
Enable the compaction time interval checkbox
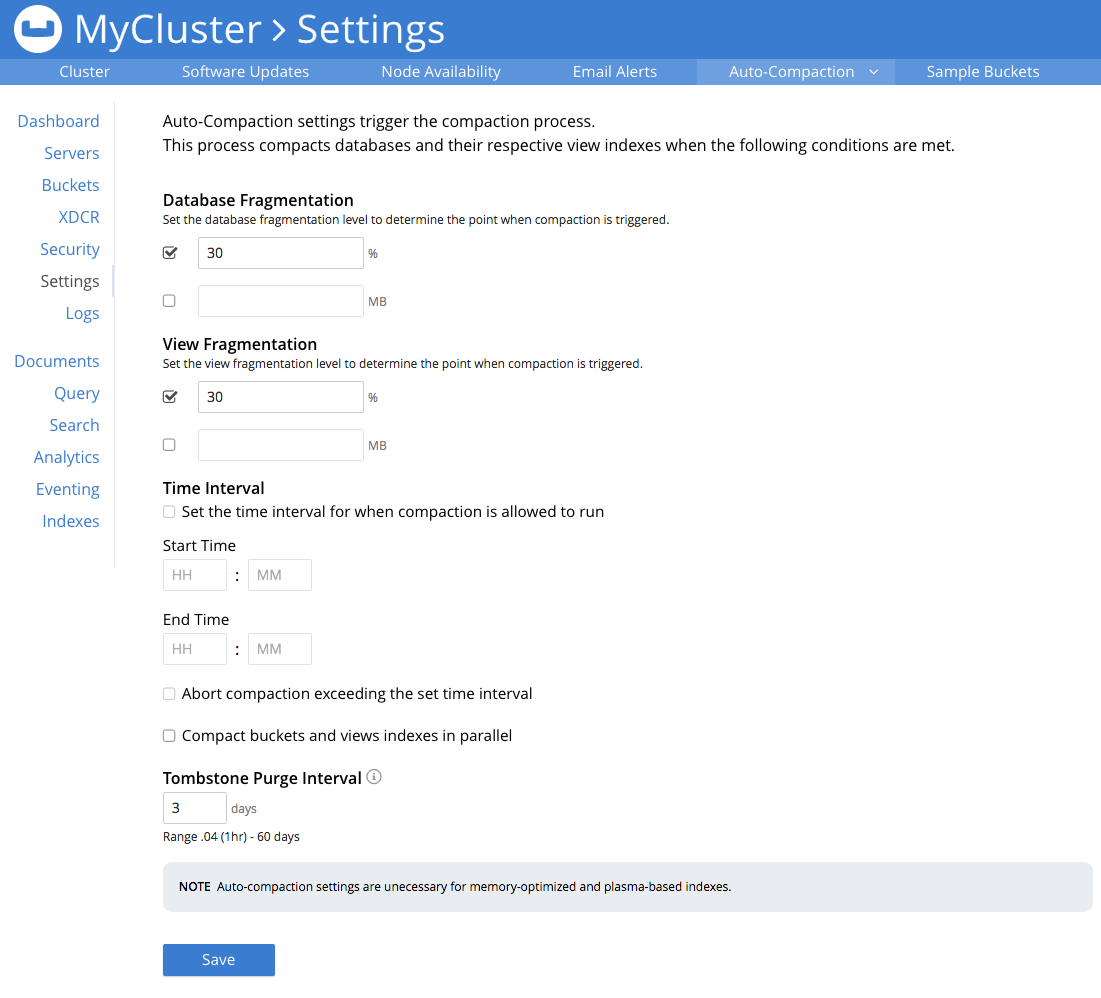click(169, 512)
